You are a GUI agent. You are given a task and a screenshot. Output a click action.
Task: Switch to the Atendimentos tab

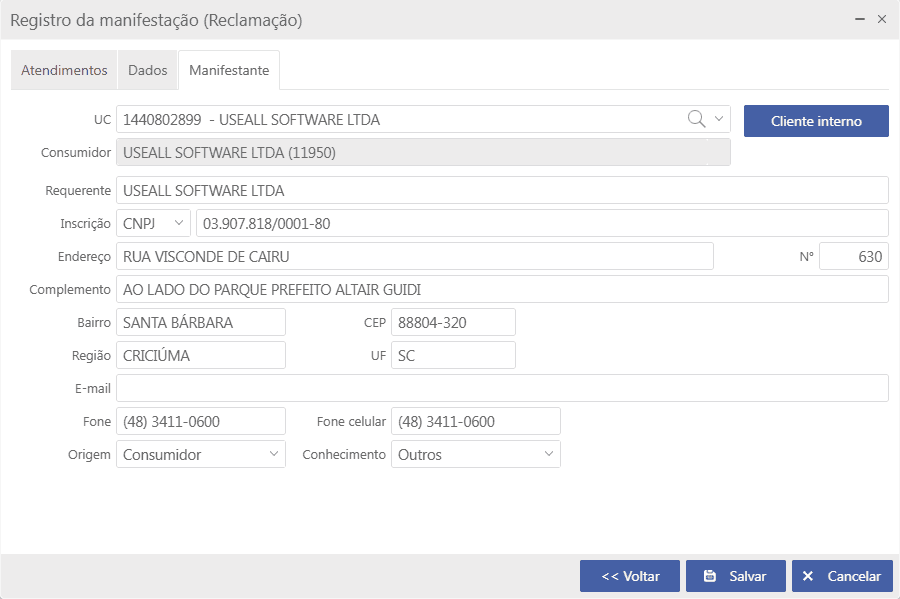(64, 71)
